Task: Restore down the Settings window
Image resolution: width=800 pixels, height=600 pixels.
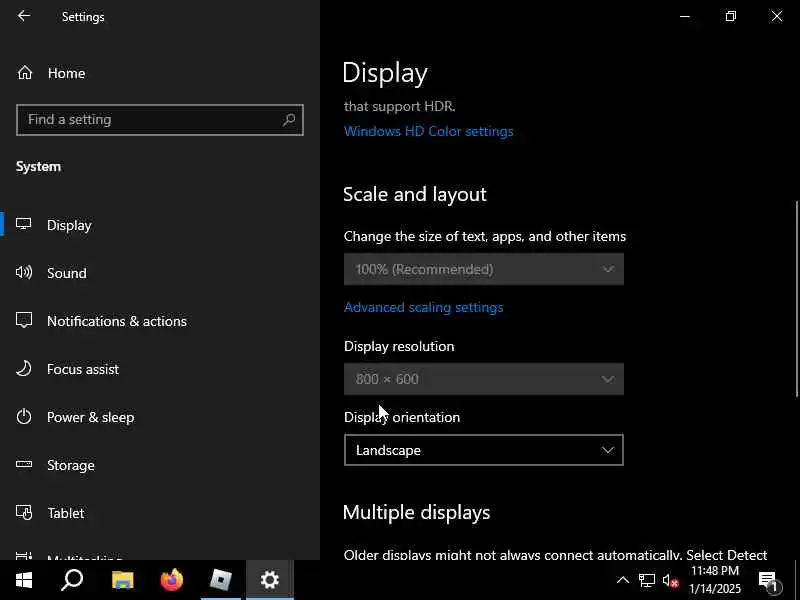Action: 731,16
